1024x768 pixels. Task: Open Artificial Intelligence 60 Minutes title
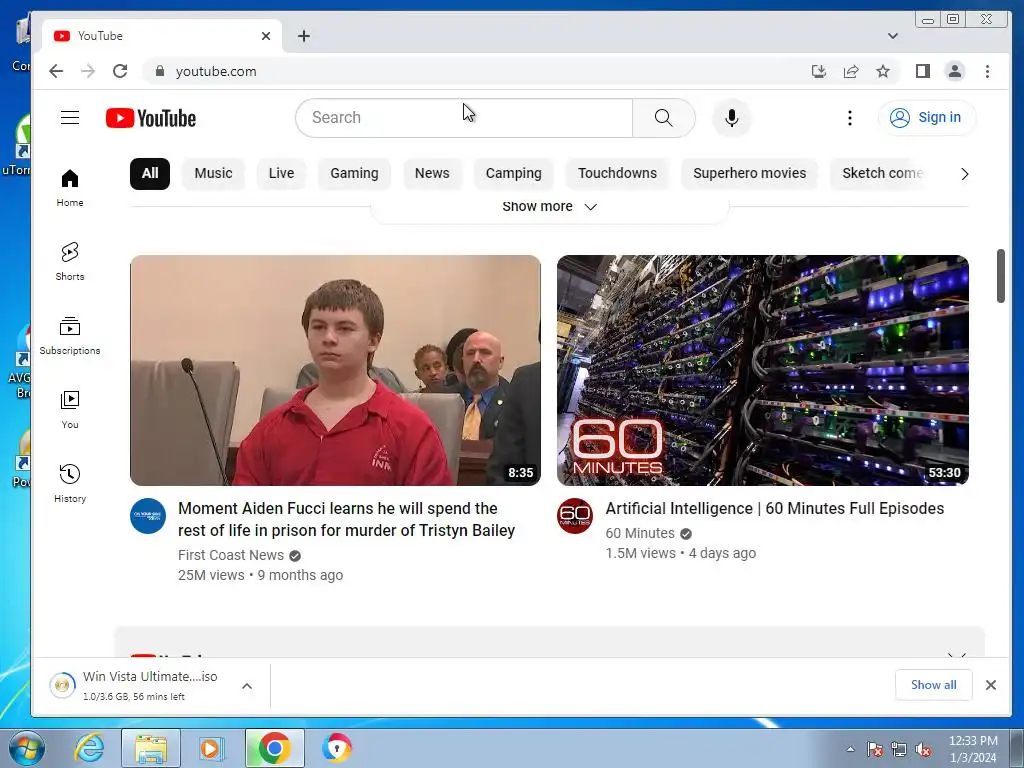(x=775, y=508)
